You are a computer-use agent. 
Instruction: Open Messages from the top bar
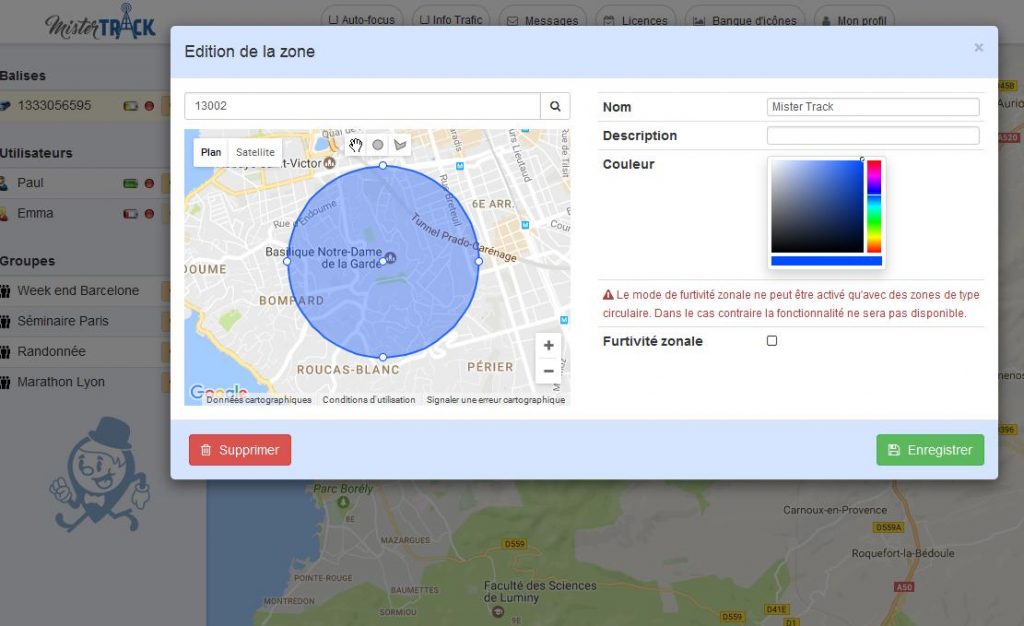coord(543,20)
